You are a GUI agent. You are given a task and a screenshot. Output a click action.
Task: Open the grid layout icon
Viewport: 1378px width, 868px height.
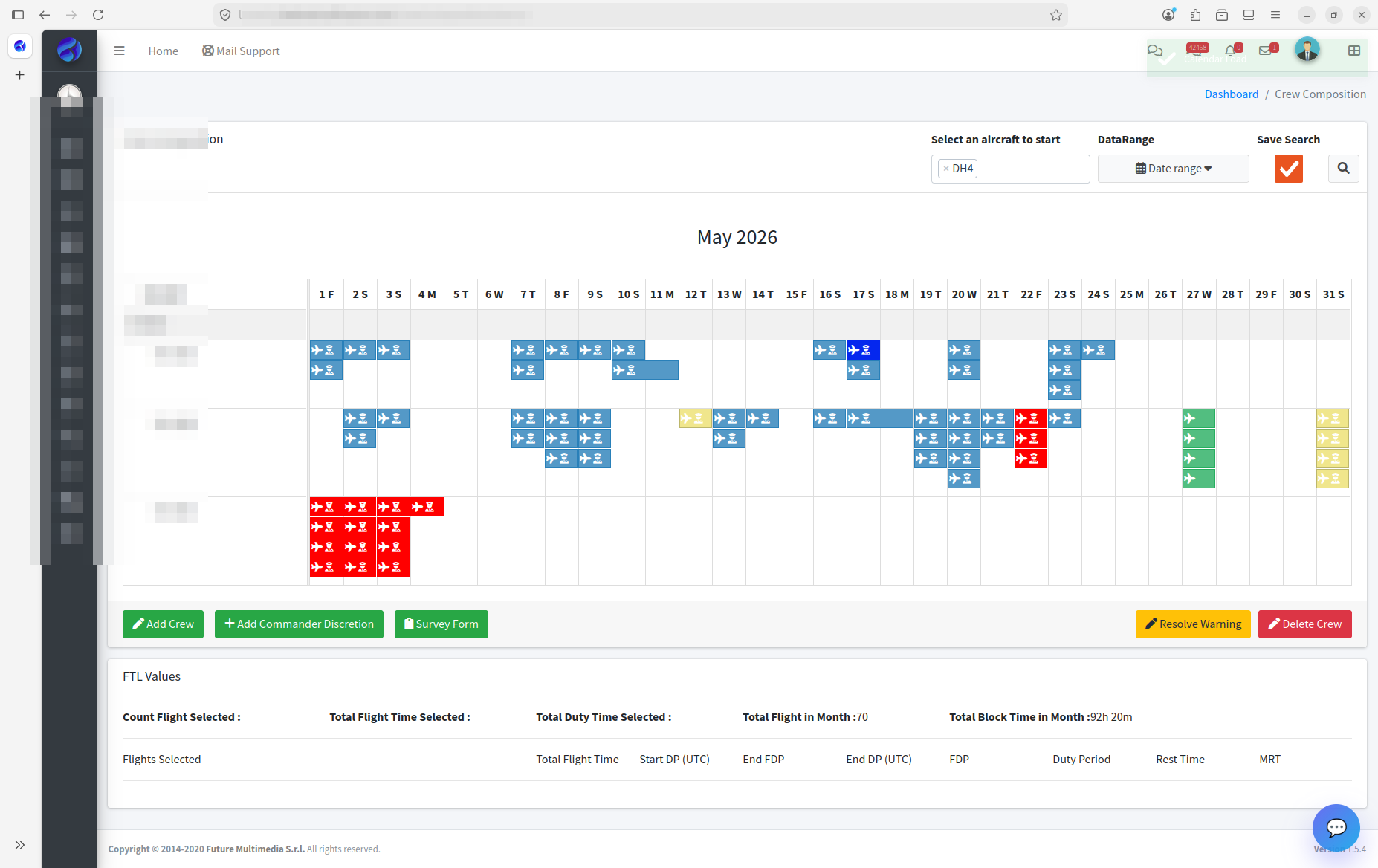click(1354, 51)
